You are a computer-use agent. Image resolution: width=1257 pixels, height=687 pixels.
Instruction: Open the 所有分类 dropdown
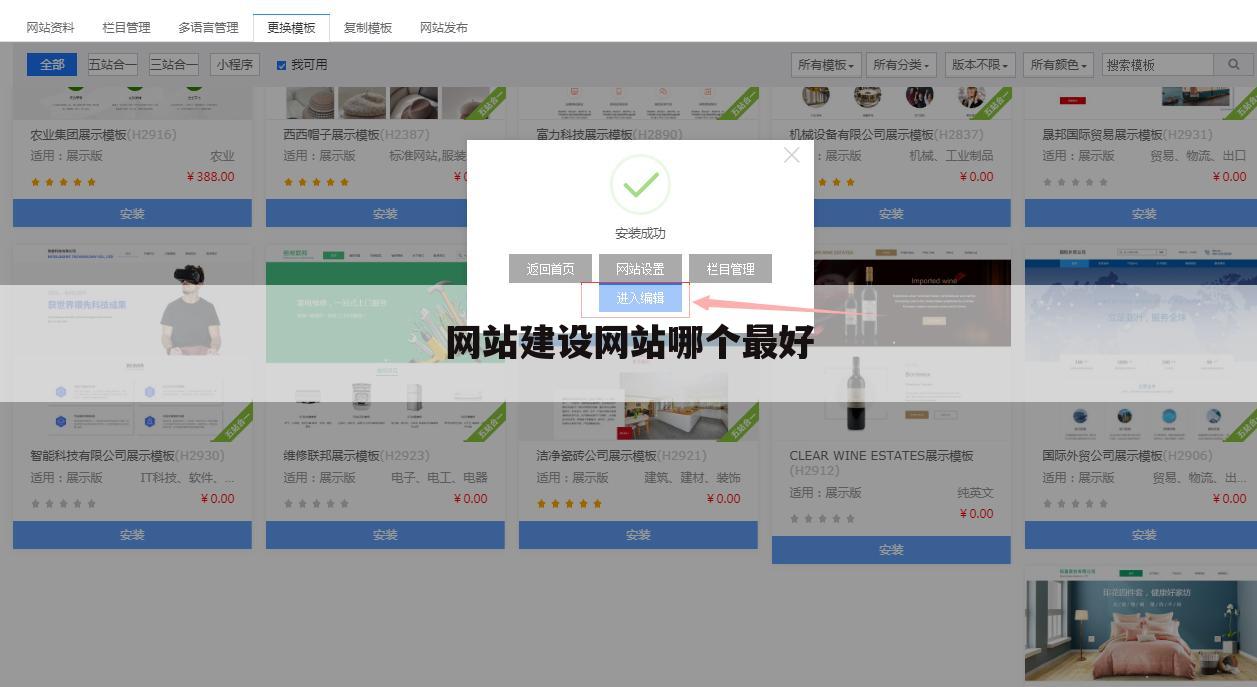[x=901, y=65]
